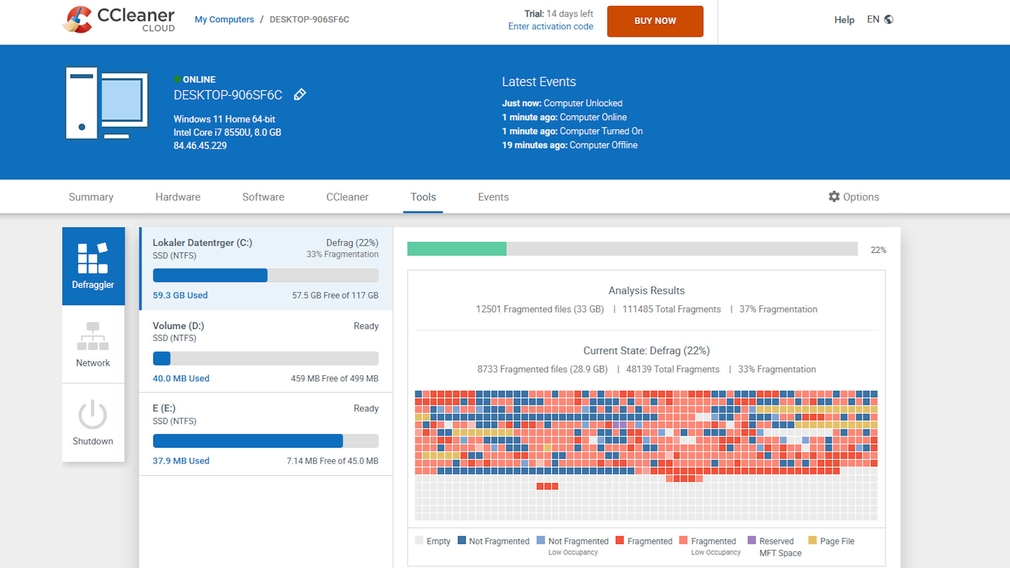The height and width of the screenshot is (568, 1010).
Task: Click the Page File legend color swatch
Action: tap(812, 540)
